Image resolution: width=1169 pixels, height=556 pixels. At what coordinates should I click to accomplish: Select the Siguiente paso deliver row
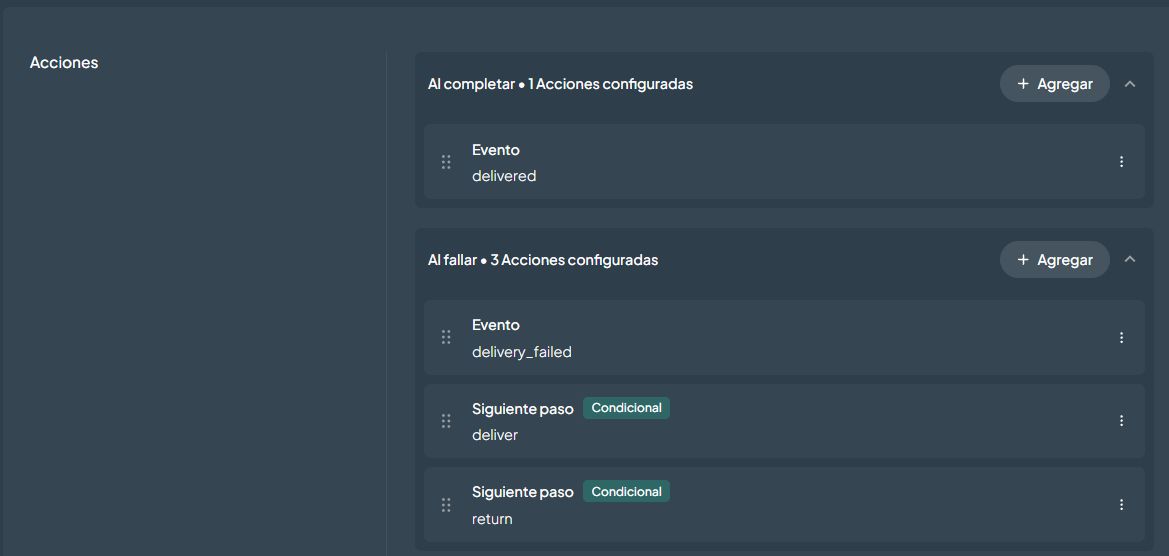coord(784,421)
